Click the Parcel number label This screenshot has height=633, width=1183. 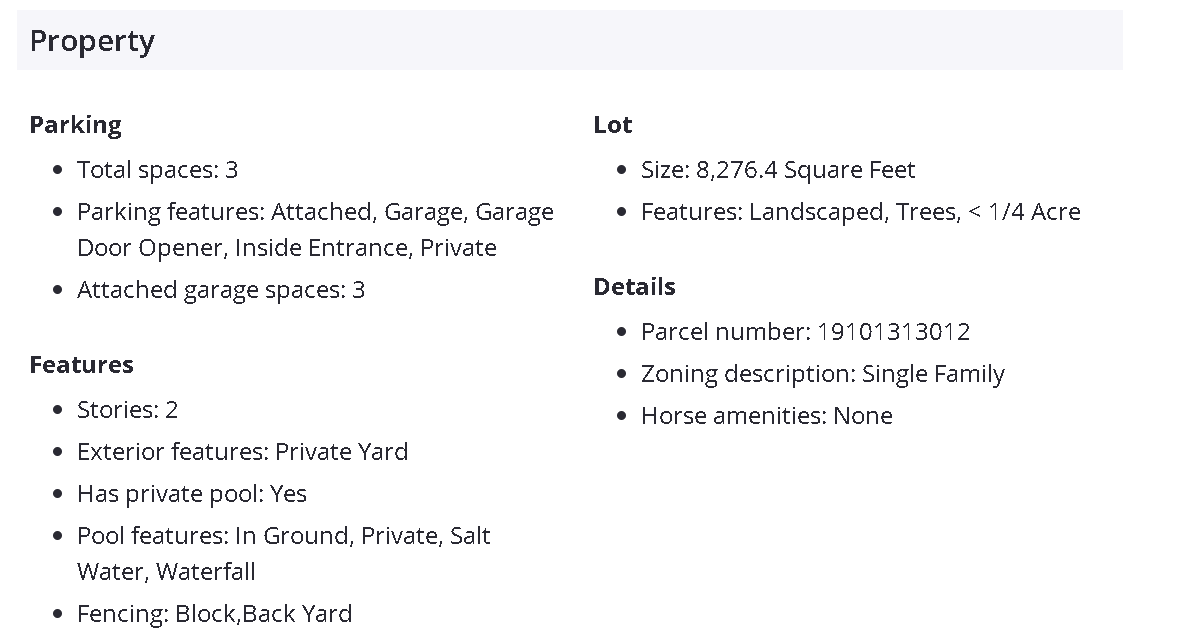click(x=725, y=332)
